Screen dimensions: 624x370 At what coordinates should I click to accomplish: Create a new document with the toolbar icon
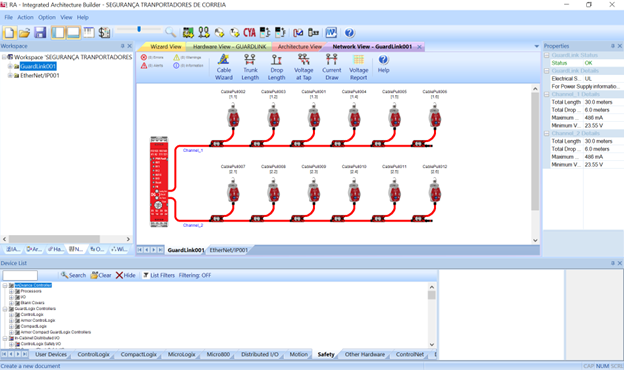pyautogui.click(x=9, y=33)
